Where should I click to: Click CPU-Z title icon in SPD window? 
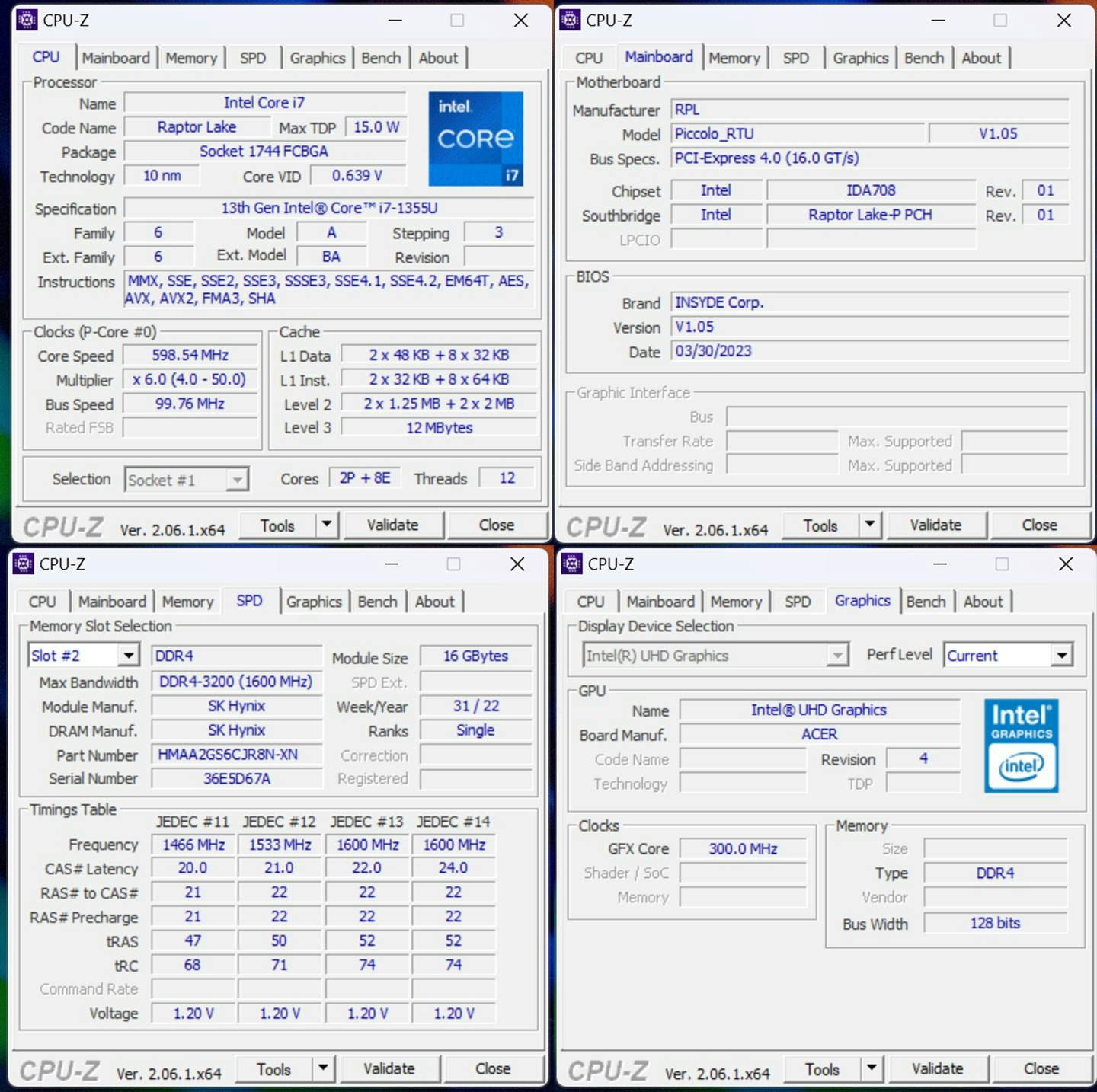[x=24, y=564]
